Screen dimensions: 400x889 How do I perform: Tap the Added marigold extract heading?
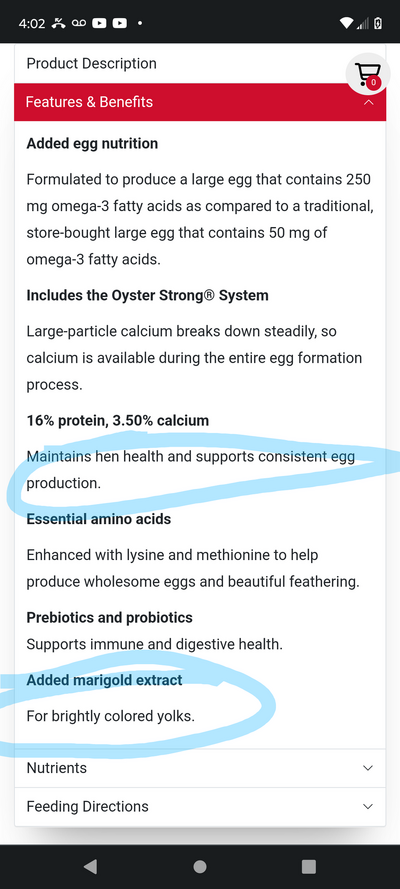pos(104,680)
